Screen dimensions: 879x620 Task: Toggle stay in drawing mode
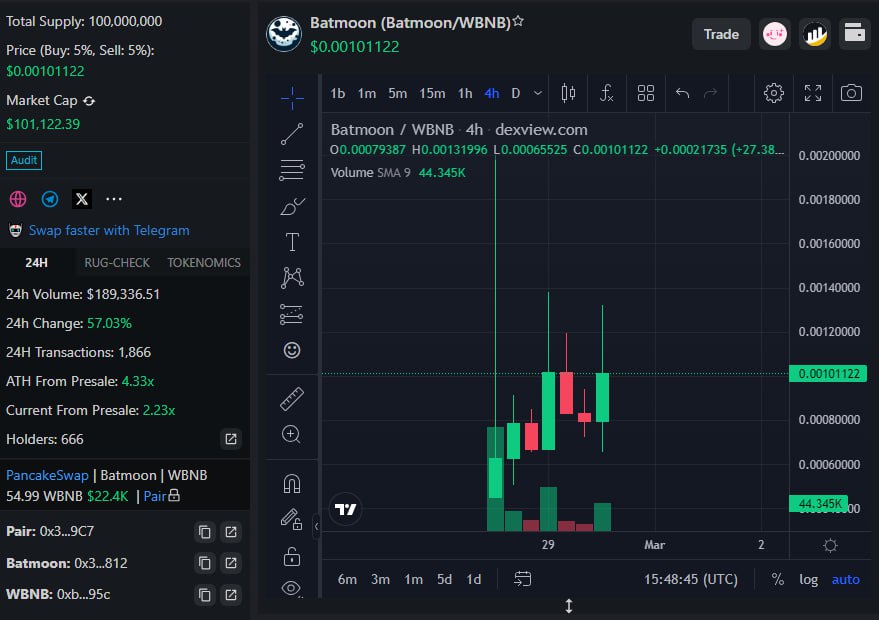pos(292,519)
